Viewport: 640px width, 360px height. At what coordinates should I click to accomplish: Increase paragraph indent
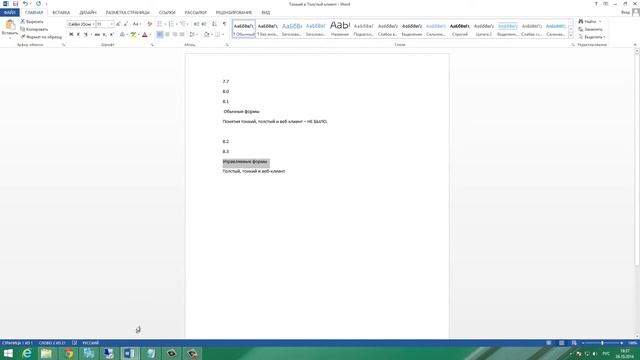[204, 24]
